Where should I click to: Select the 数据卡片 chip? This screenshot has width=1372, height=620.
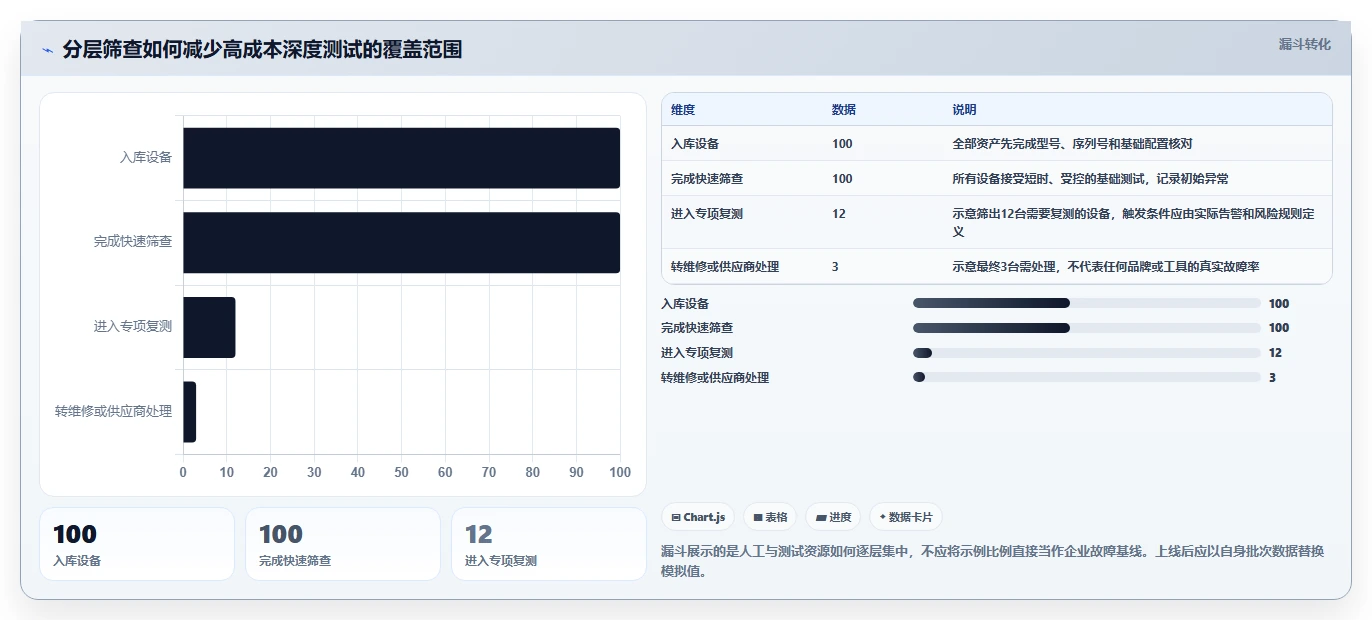pos(905,517)
